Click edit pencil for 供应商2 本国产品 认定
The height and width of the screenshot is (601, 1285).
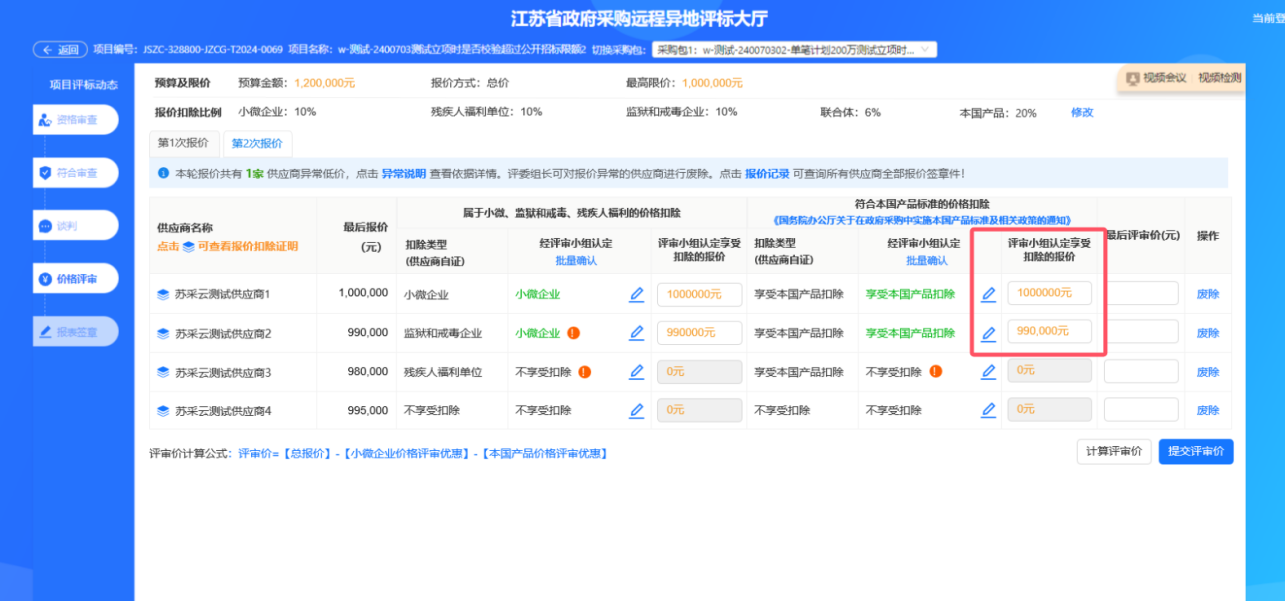988,333
